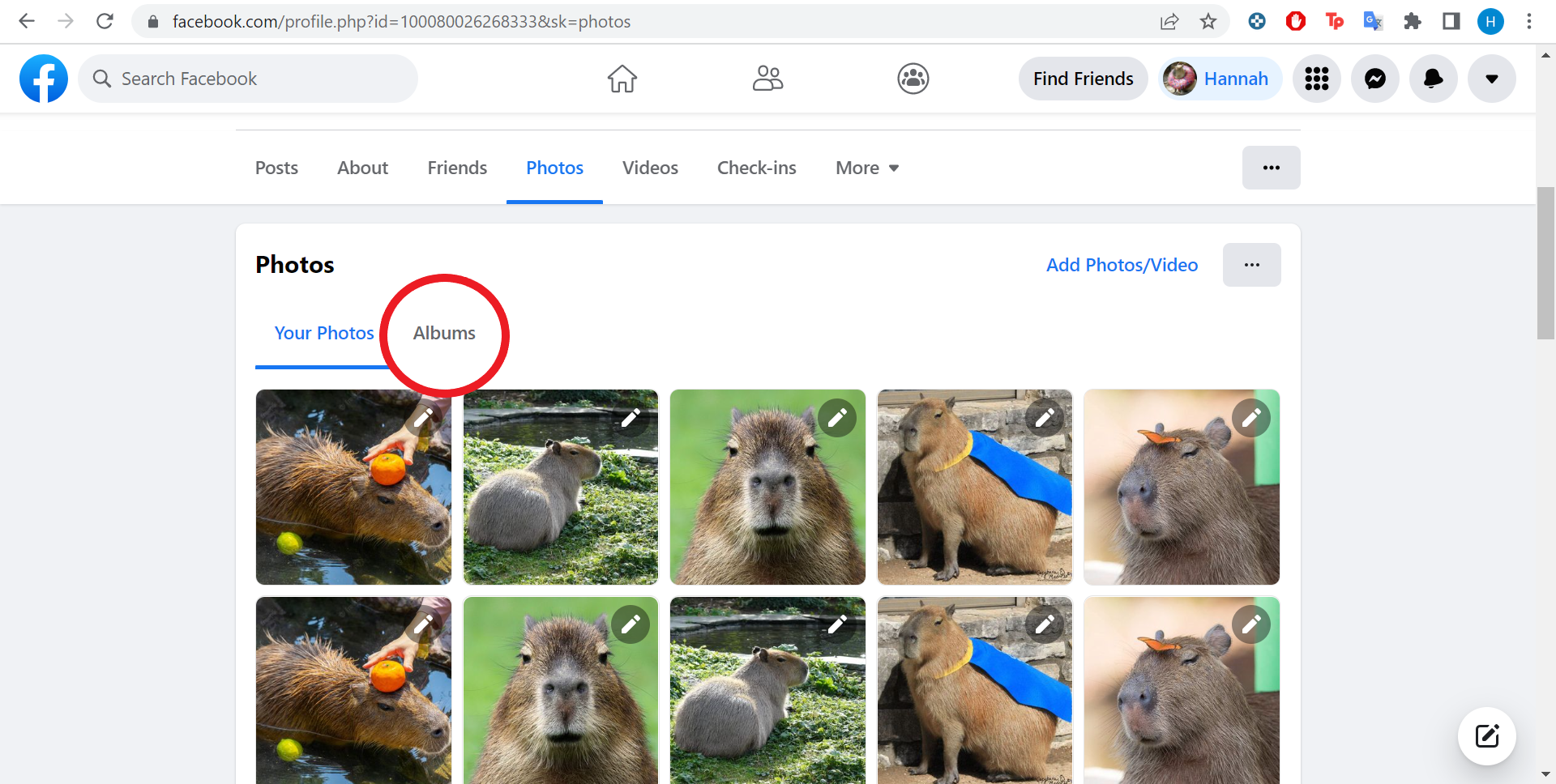Expand the Account dropdown arrow
Screen dimensions: 1556x784
click(x=1492, y=79)
